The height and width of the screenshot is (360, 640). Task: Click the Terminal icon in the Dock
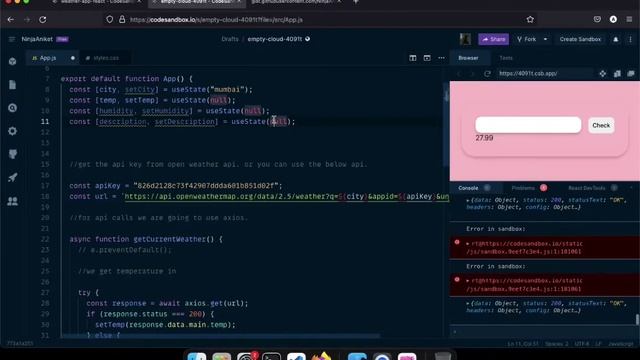pos(271,357)
